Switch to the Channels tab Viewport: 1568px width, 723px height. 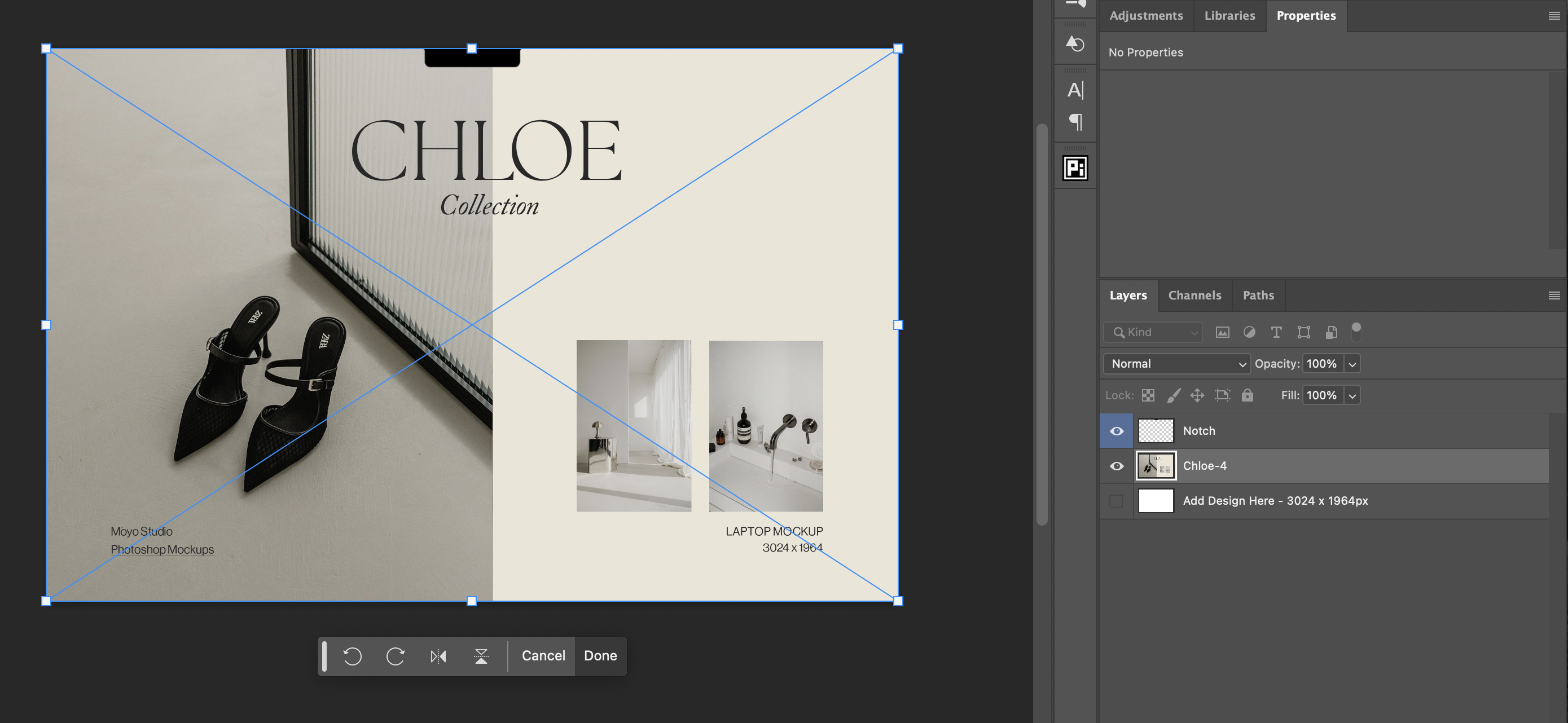pos(1194,295)
